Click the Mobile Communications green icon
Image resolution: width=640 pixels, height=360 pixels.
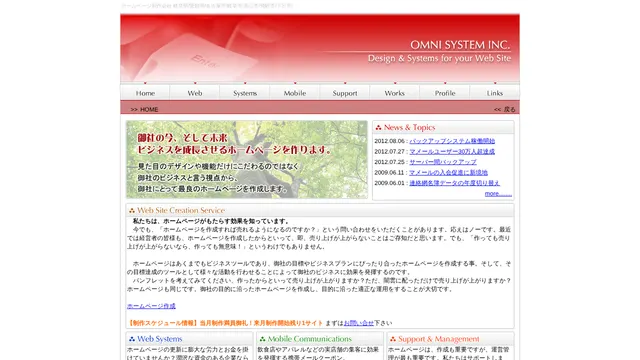[x=262, y=339]
